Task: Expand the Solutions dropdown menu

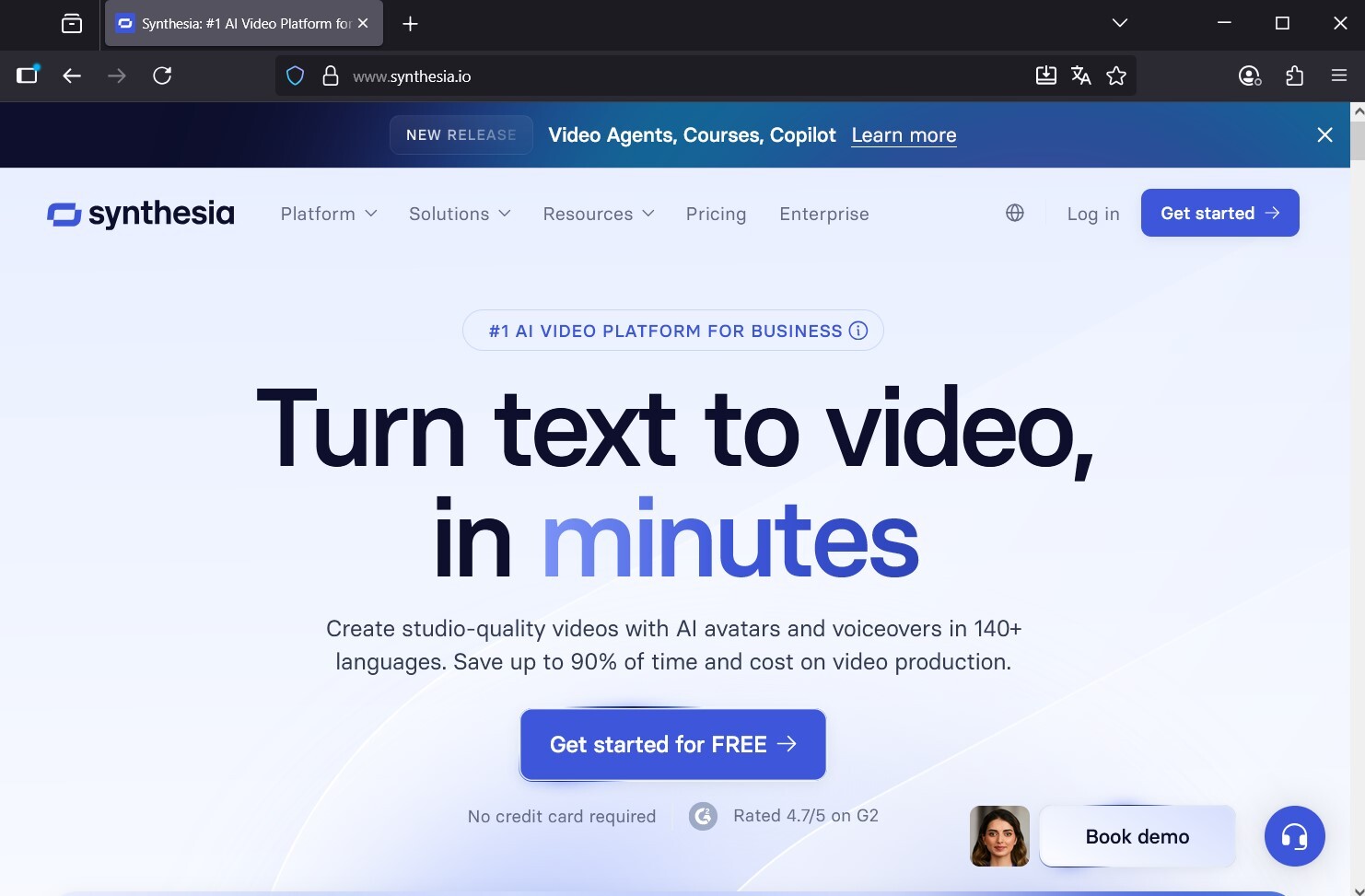Action: click(x=460, y=214)
